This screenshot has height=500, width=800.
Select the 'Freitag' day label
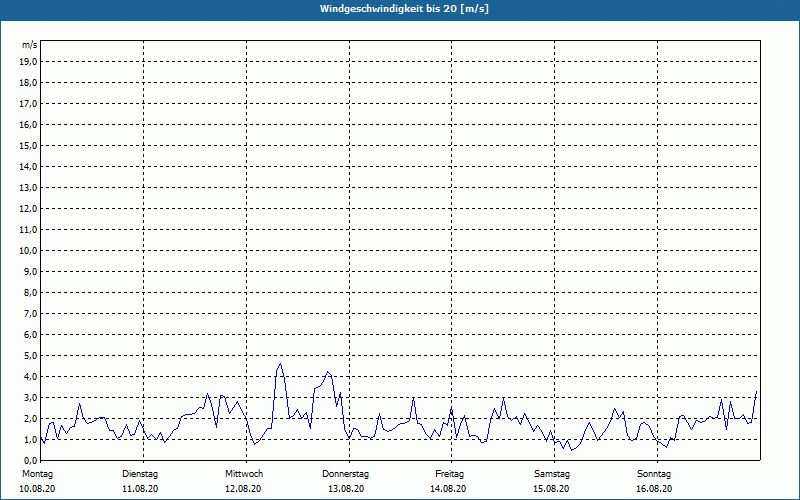click(450, 473)
